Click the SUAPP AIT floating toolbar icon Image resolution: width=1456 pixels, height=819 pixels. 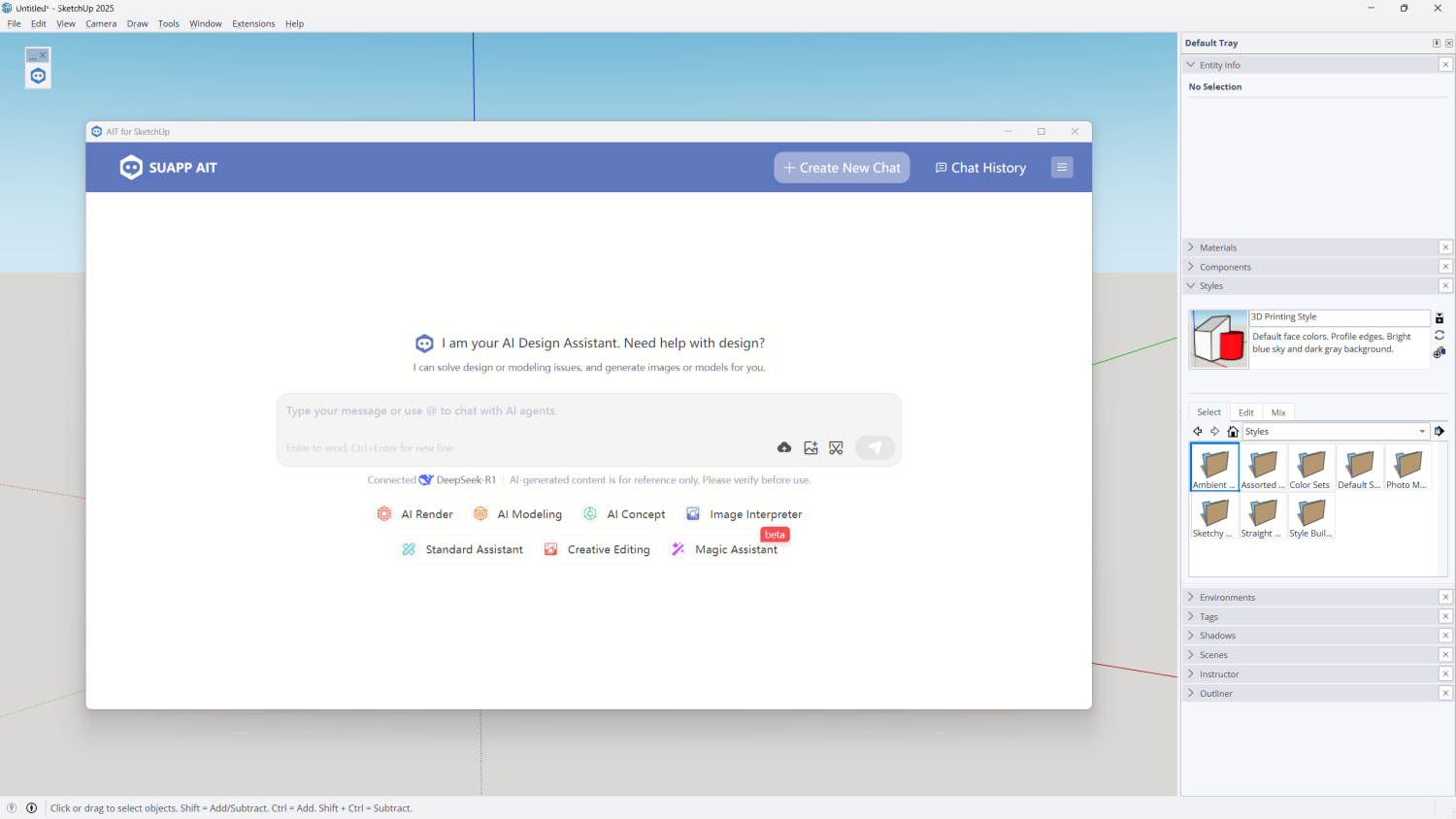coord(38,77)
